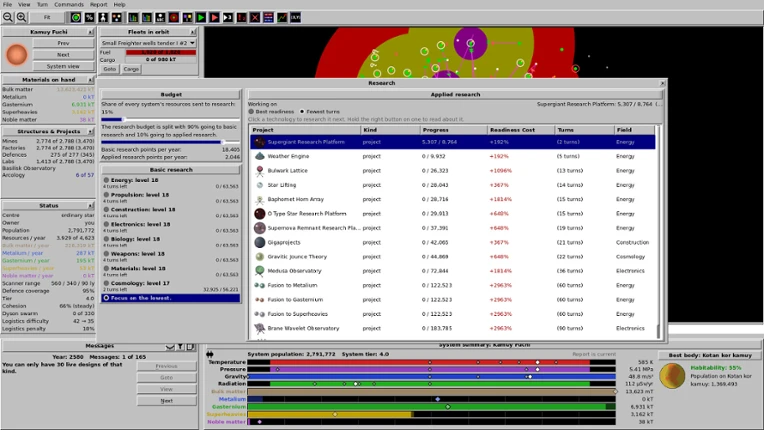Image resolution: width=764 pixels, height=430 pixels.
Task: Click the research share budget slider
Action: (171, 119)
